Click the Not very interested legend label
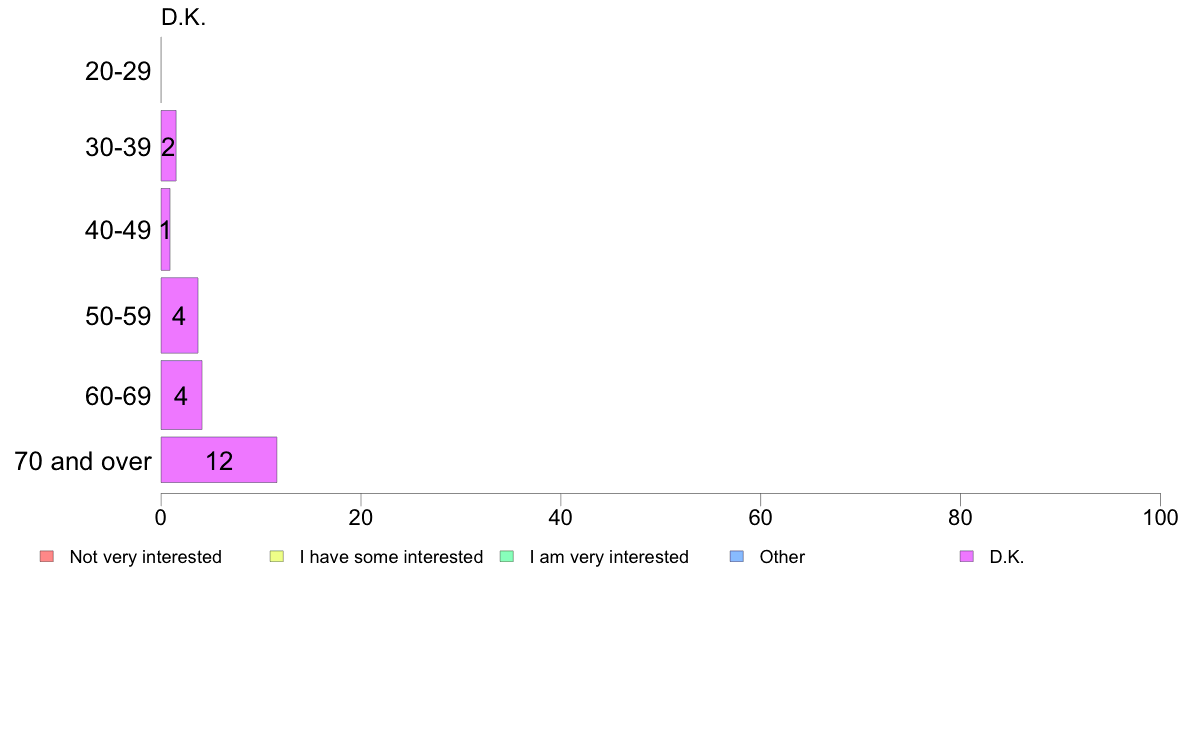The image size is (1188, 736). coord(145,557)
